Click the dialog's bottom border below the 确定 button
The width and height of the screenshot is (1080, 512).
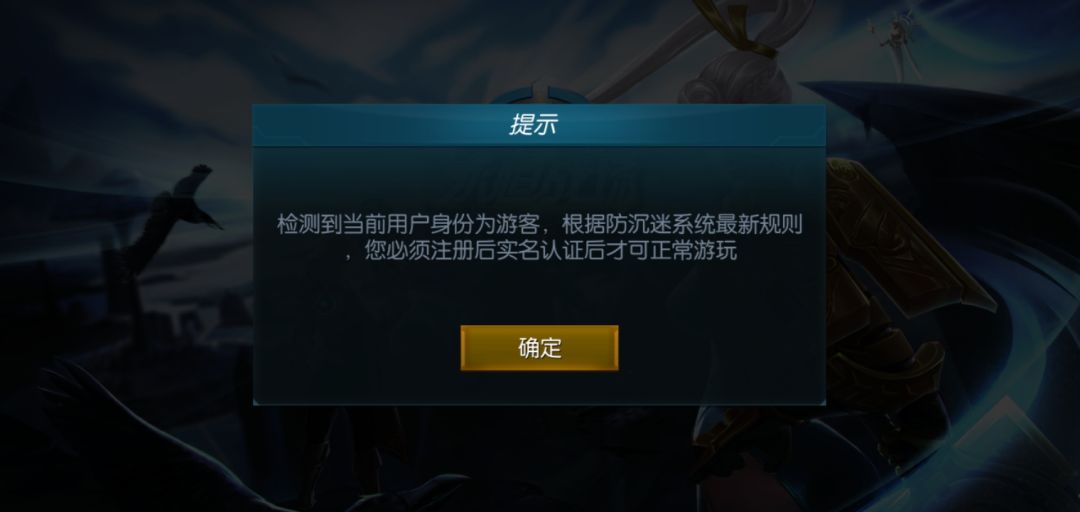coord(539,402)
